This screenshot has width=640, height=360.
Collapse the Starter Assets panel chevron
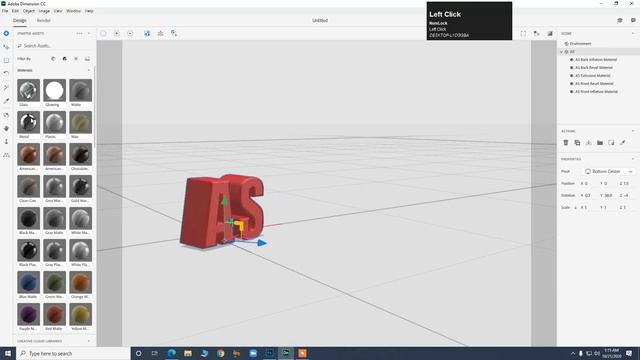pos(89,33)
